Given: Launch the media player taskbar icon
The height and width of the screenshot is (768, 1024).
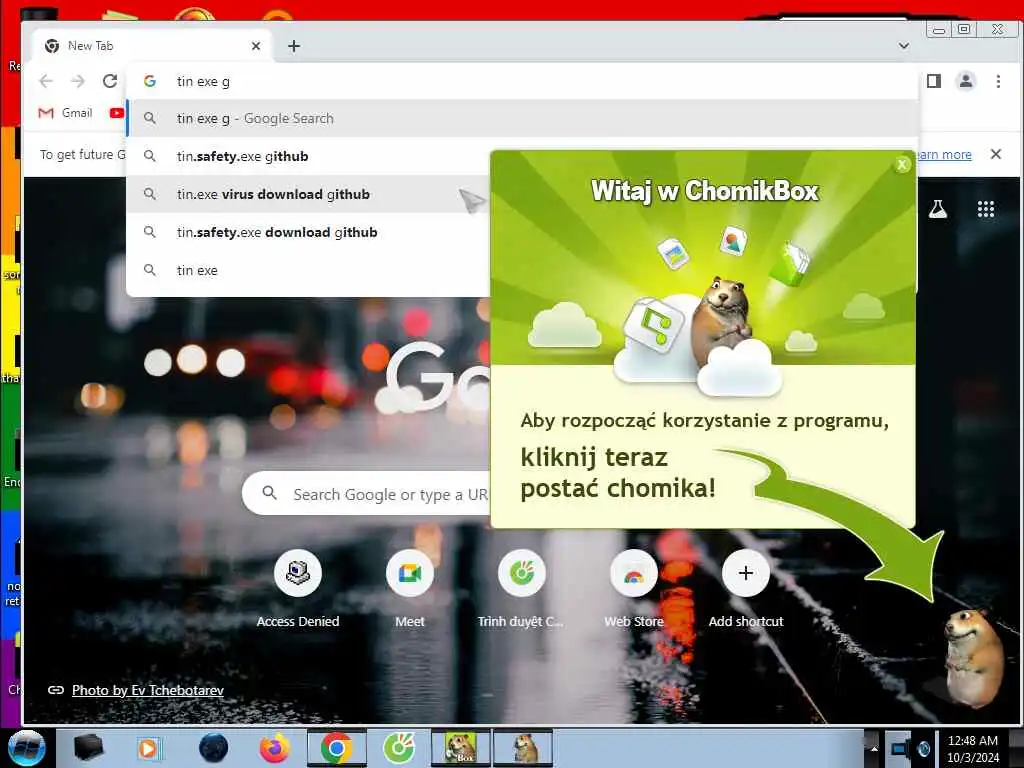Looking at the screenshot, I should pyautogui.click(x=148, y=748).
